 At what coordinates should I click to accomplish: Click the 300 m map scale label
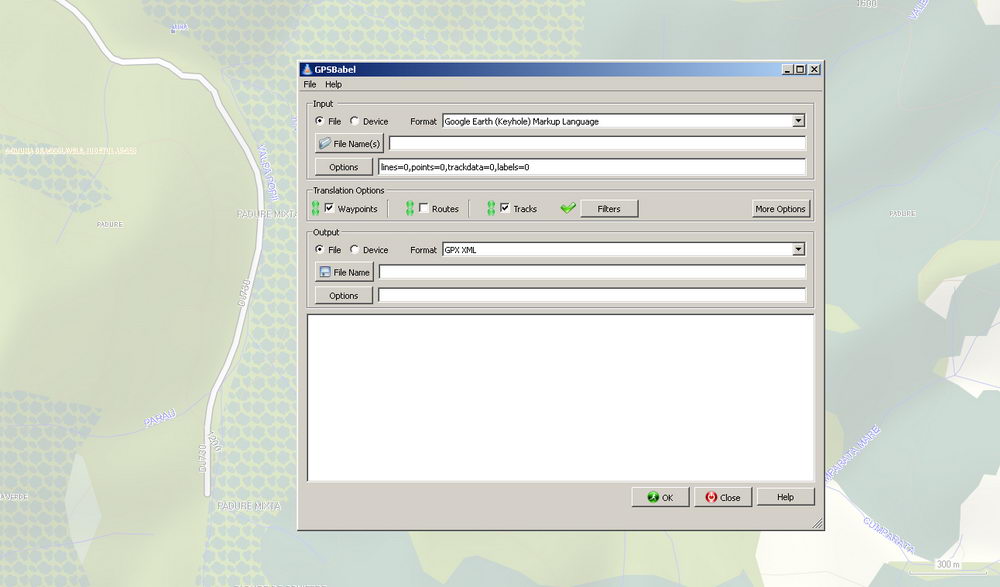[x=948, y=564]
